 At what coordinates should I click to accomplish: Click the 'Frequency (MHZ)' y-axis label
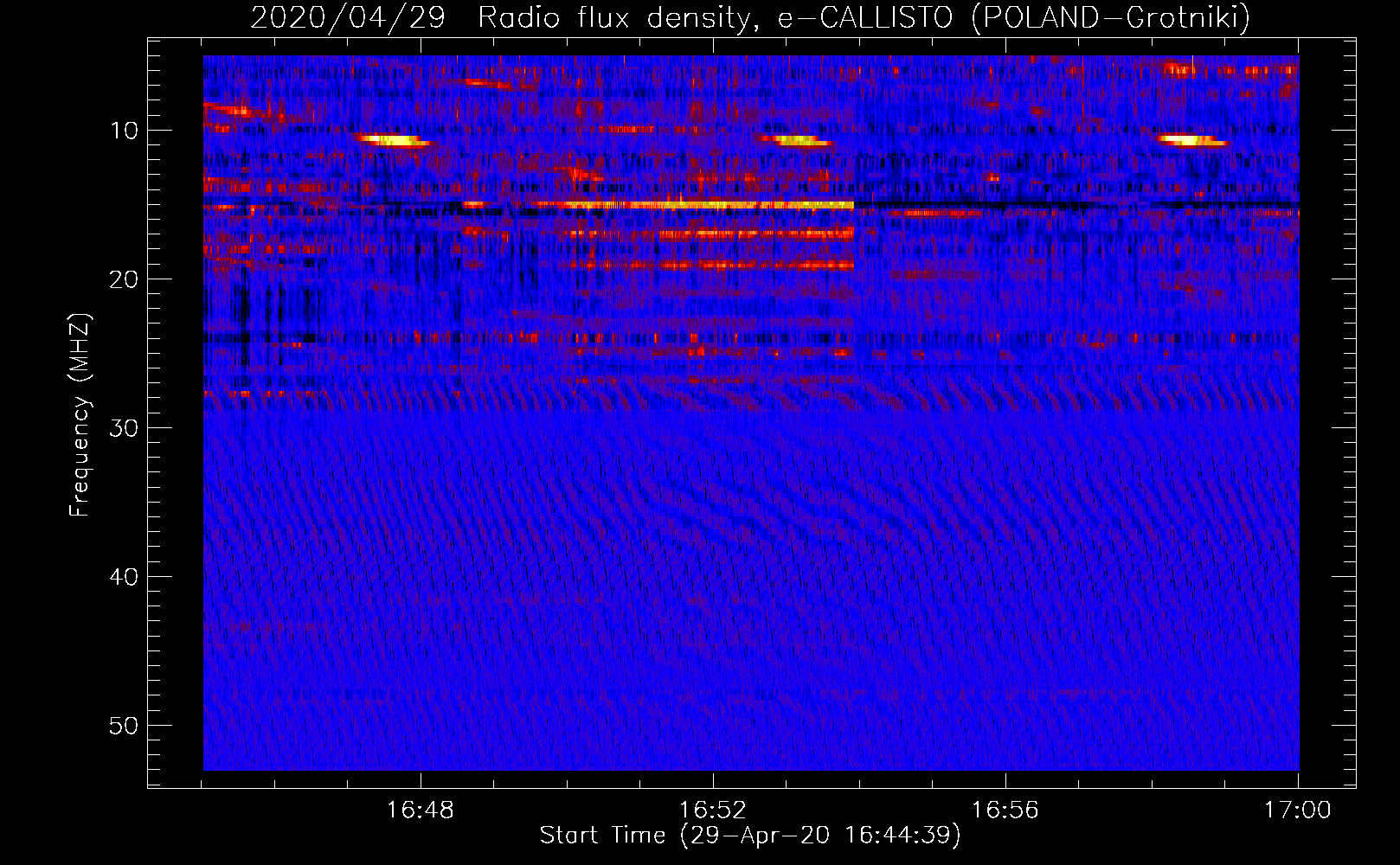point(80,415)
